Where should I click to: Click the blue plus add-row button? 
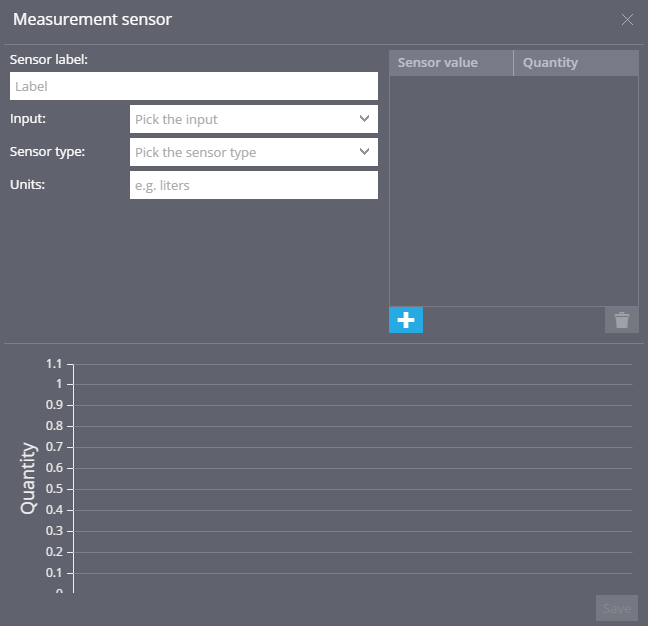coord(406,320)
